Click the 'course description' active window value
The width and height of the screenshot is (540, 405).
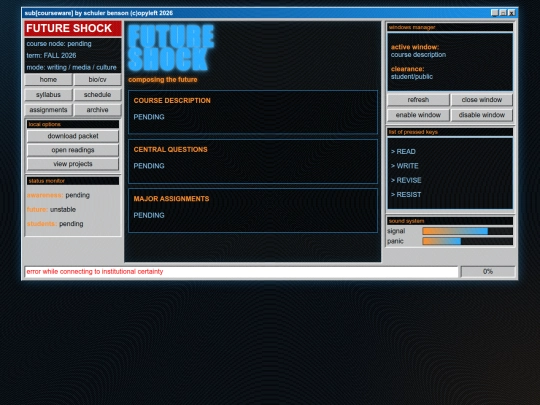(x=418, y=55)
